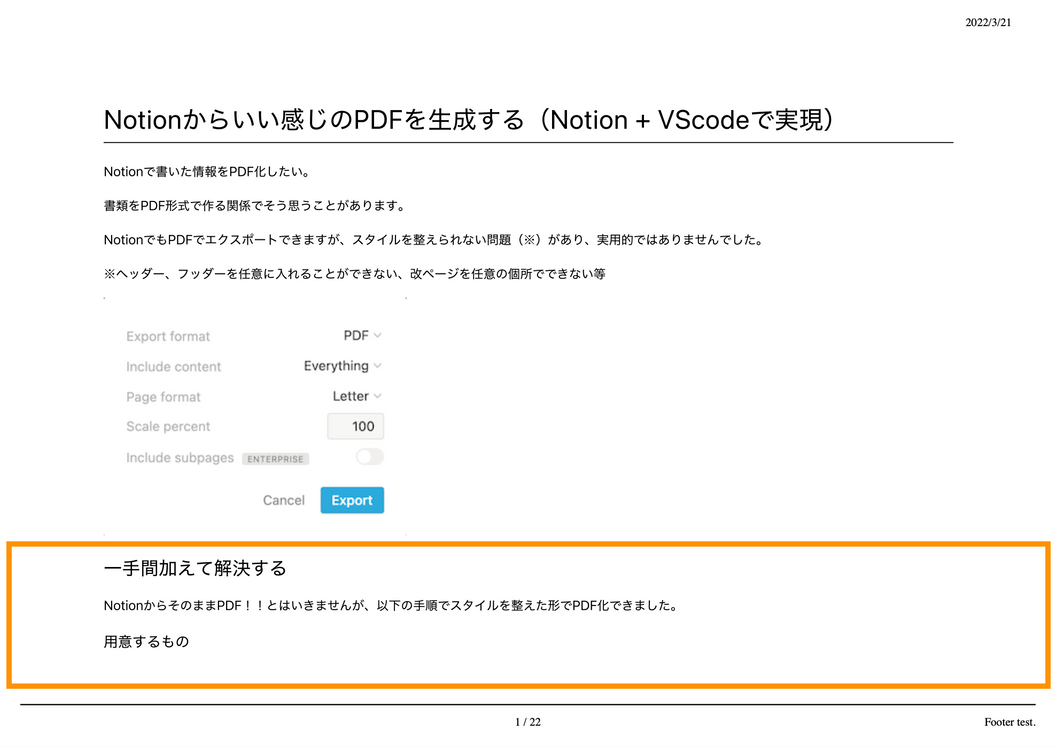Image resolution: width=1056 pixels, height=747 pixels.
Task: Open the Include content Everything dropdown
Action: coord(343,366)
